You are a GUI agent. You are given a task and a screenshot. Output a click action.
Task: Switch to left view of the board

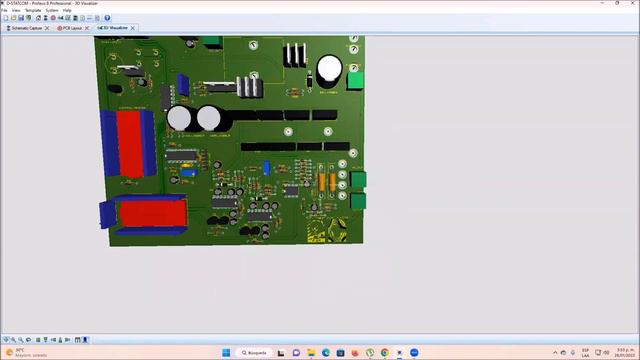[x=53, y=340]
